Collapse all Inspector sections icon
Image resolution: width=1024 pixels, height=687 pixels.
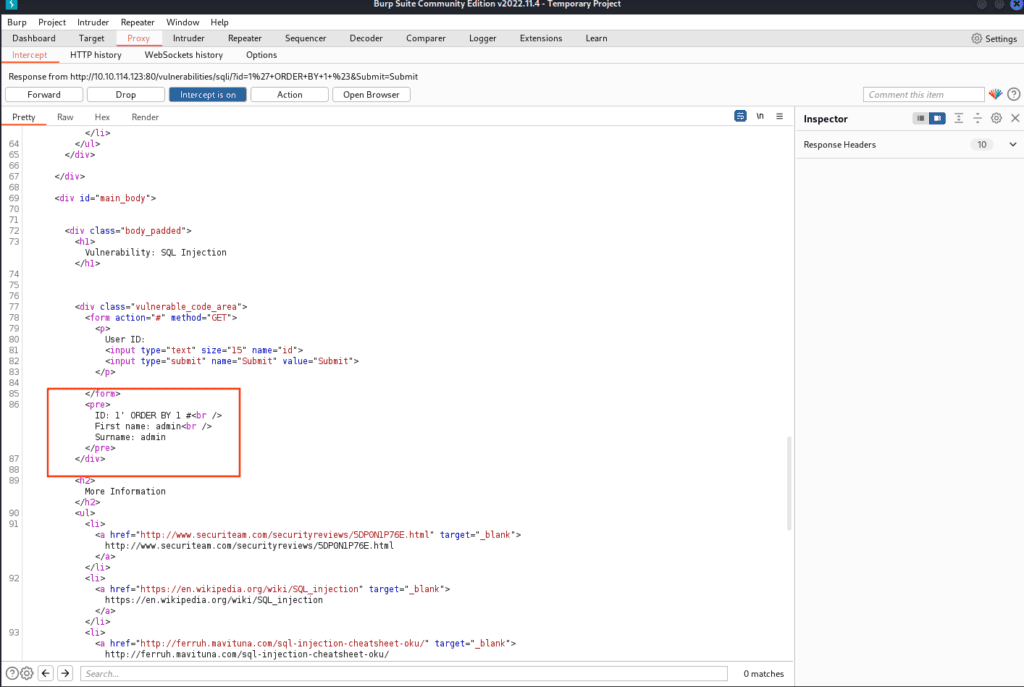click(x=977, y=118)
